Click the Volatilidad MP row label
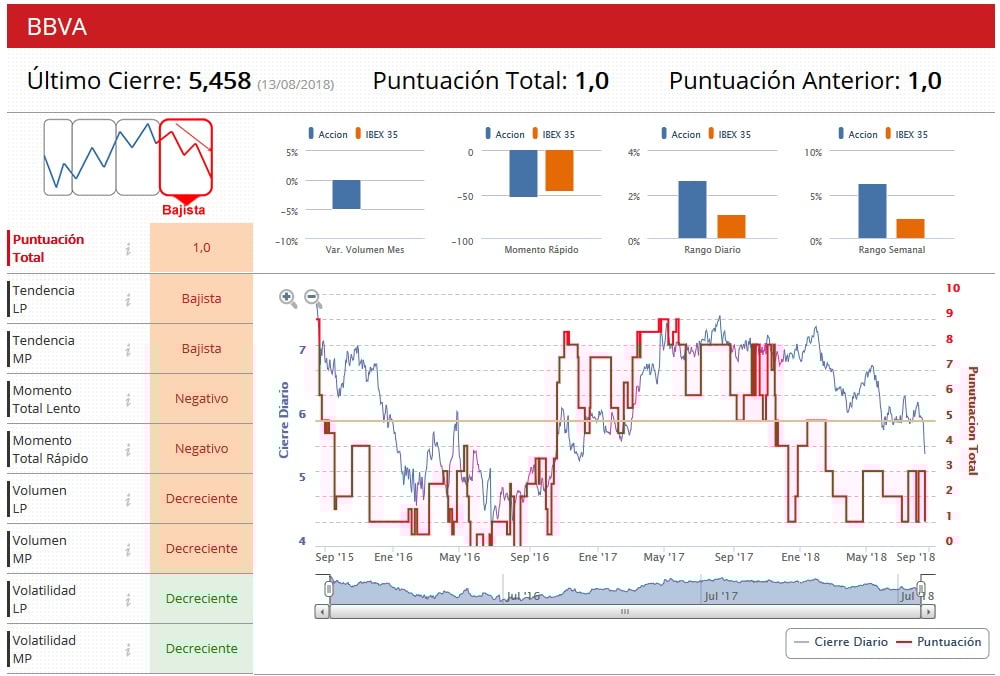 [x=44, y=650]
